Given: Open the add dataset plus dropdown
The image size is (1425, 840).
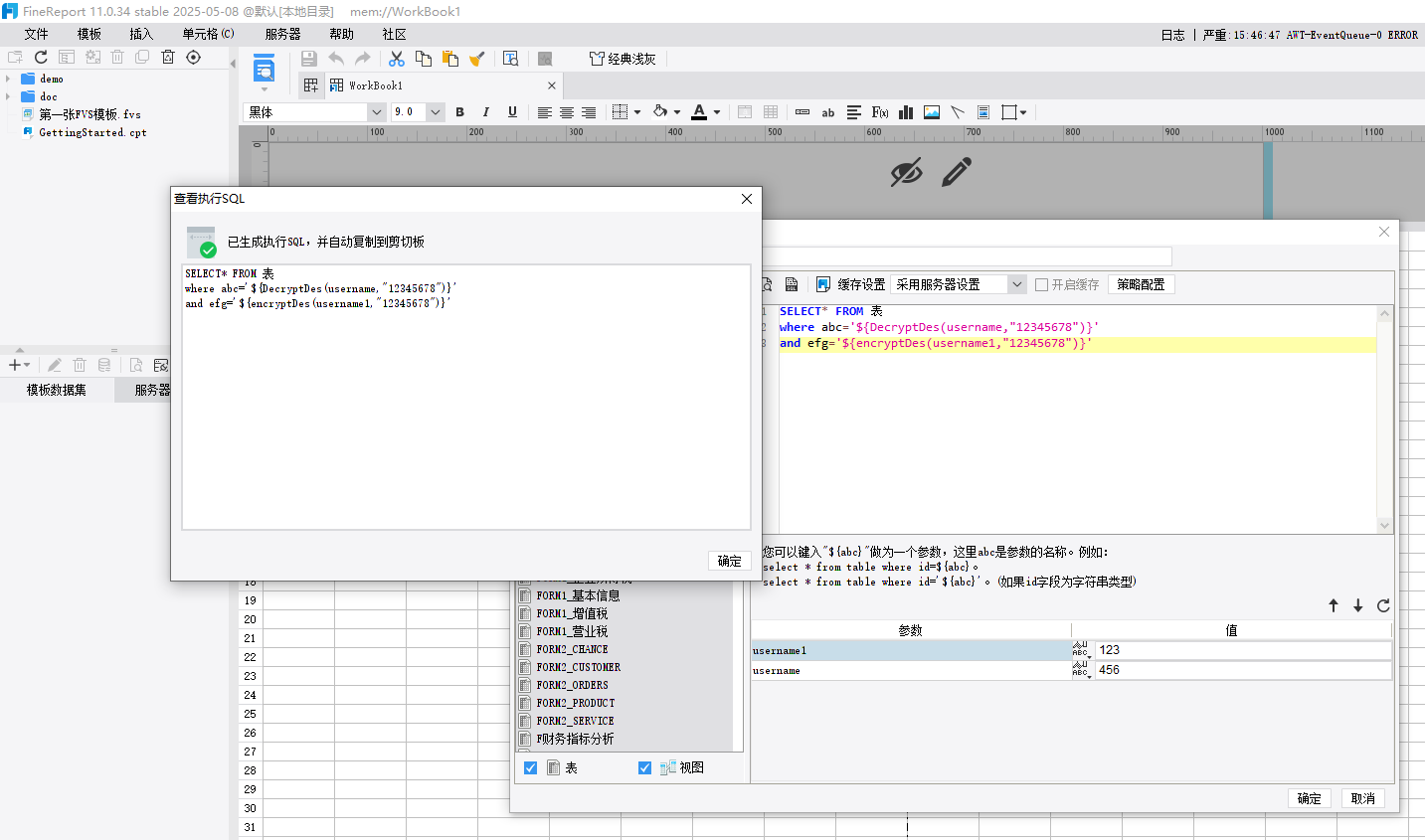Looking at the screenshot, I should 19,365.
